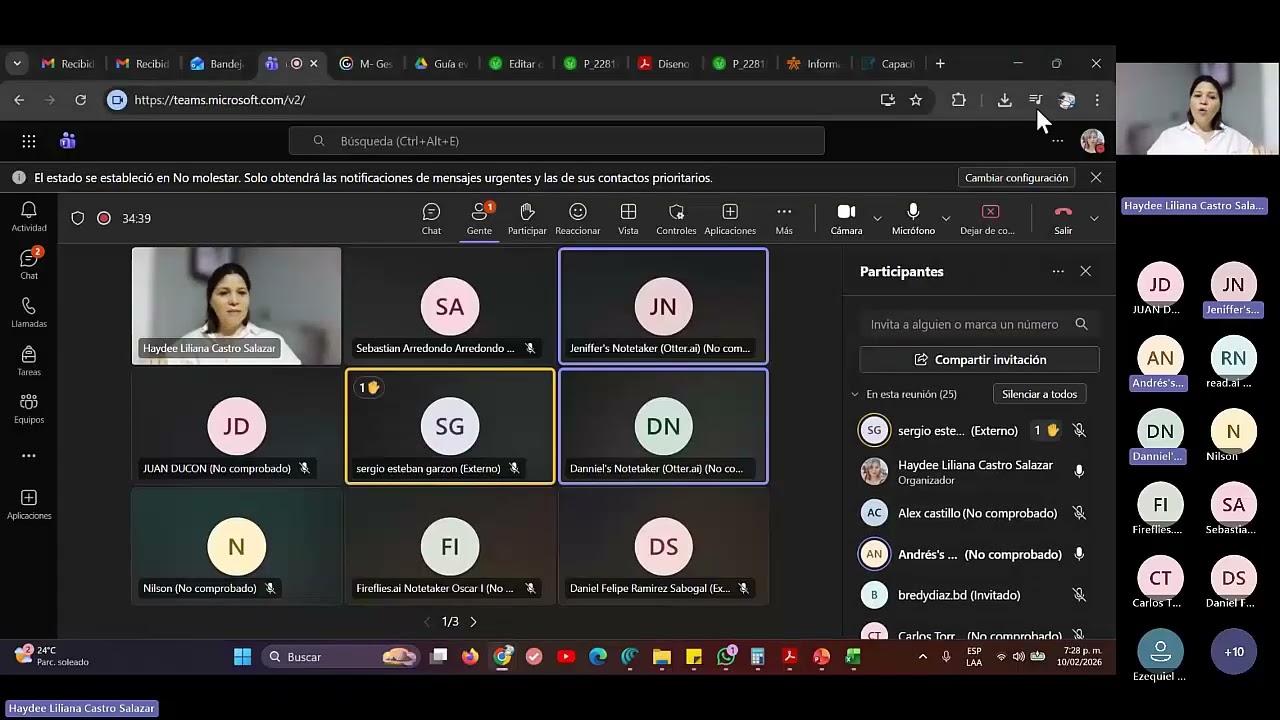This screenshot has width=1280, height=720.
Task: Select Daniel Felipe Ramirez Sabogal tile
Action: (x=663, y=547)
